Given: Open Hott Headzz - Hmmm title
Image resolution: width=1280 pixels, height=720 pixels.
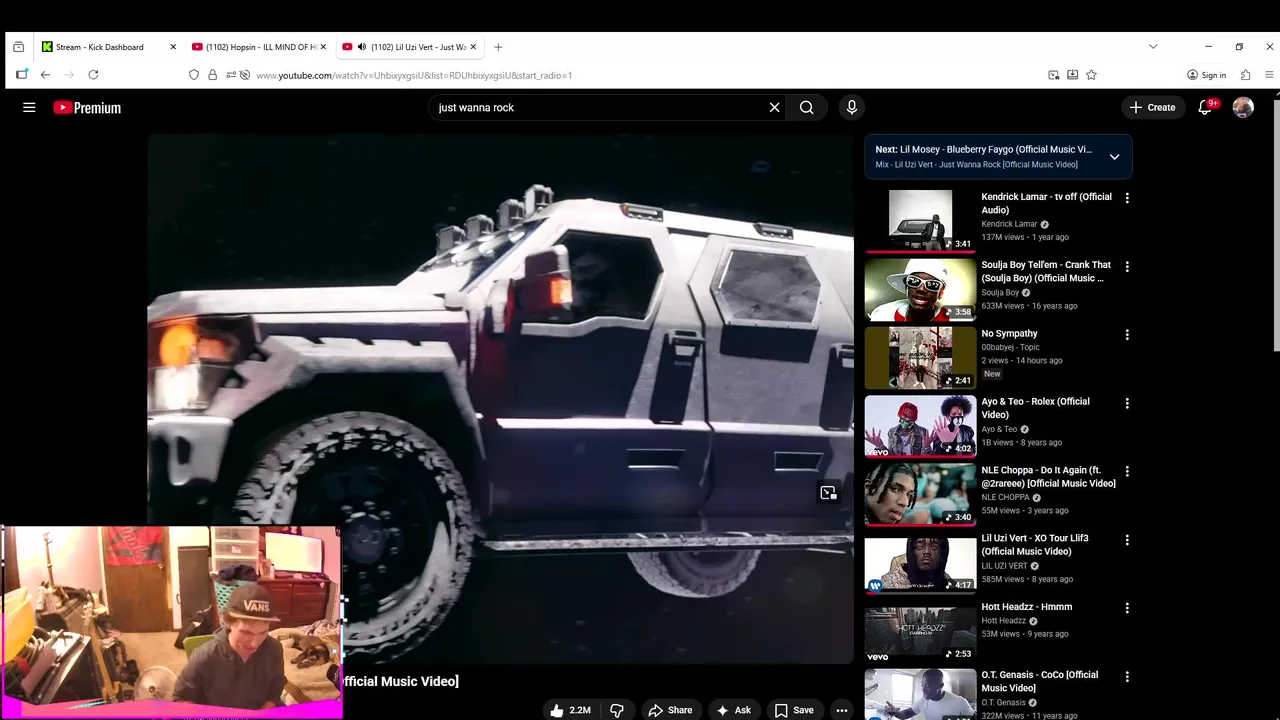Looking at the screenshot, I should click(1026, 607).
